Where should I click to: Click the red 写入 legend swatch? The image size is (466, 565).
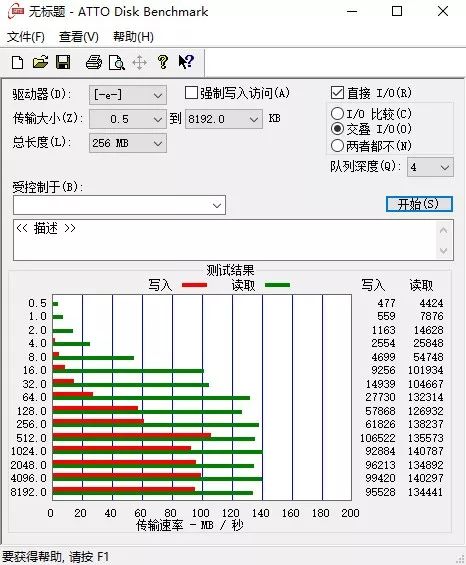195,285
